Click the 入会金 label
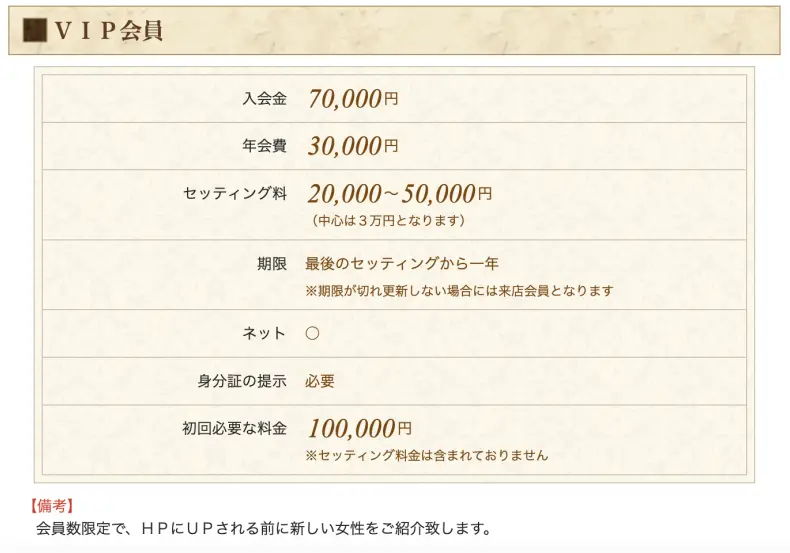The height and width of the screenshot is (553, 790). pos(265,98)
